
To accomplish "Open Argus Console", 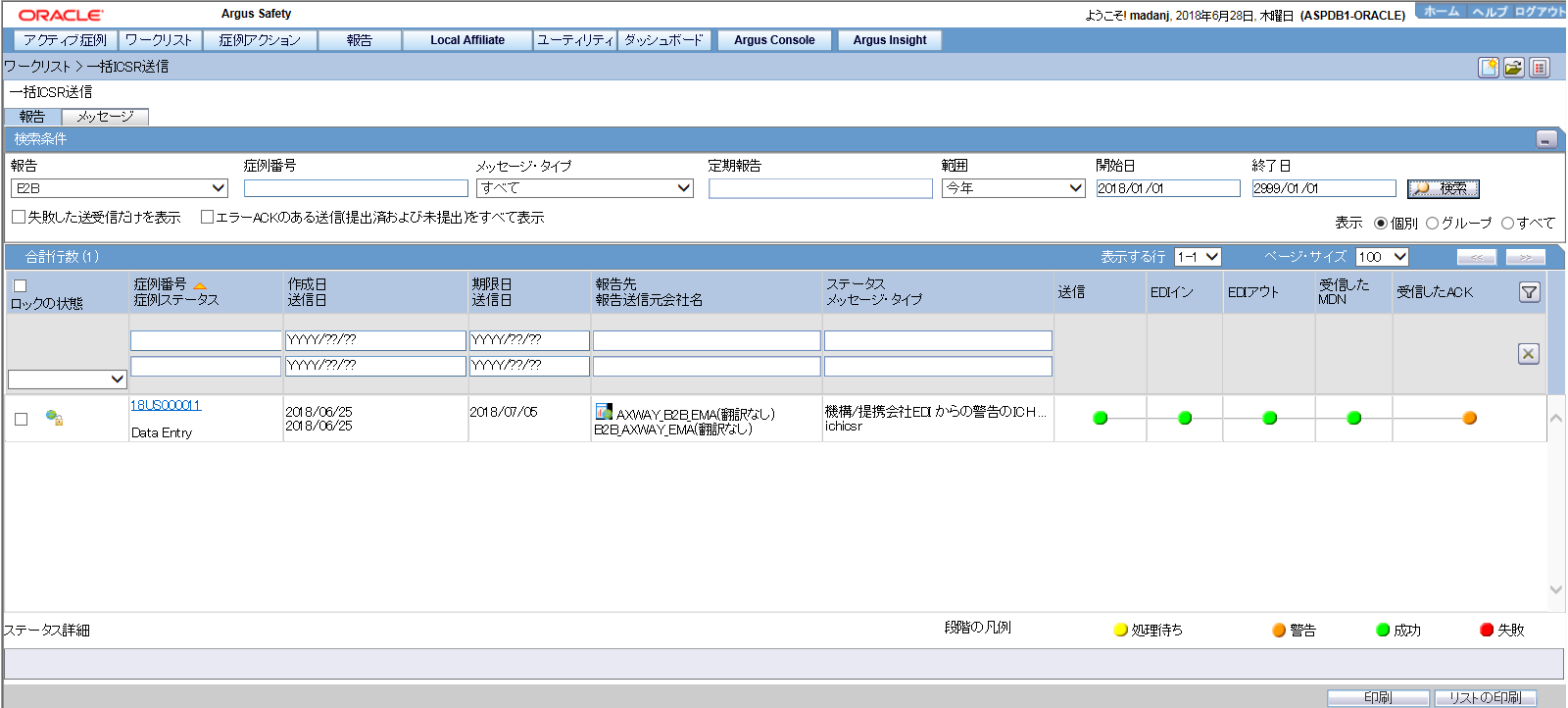I will tap(774, 40).
